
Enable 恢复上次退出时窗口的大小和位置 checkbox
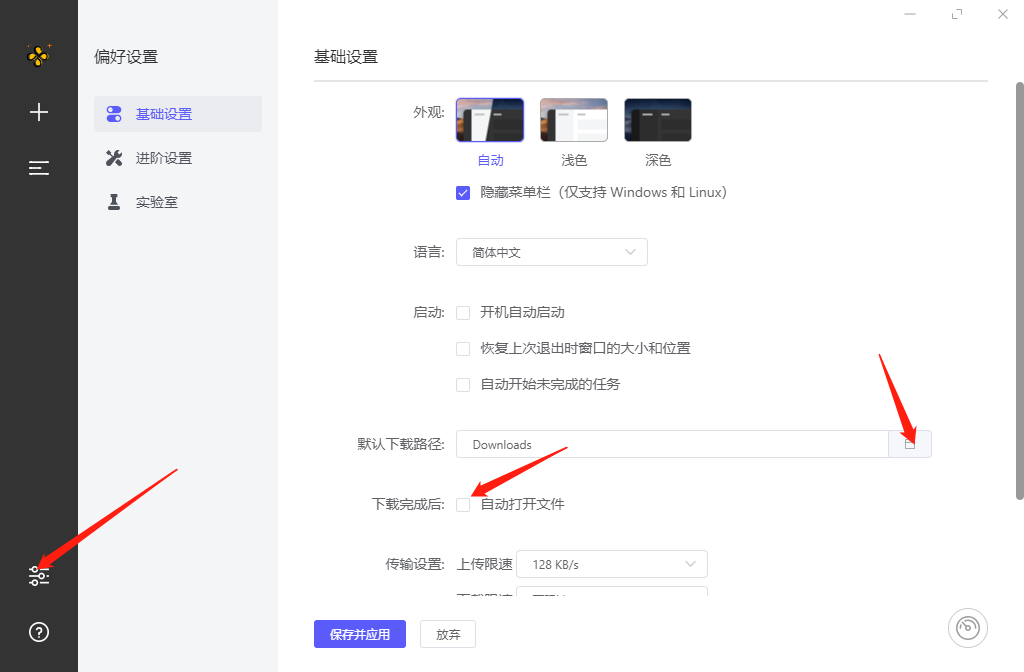463,349
